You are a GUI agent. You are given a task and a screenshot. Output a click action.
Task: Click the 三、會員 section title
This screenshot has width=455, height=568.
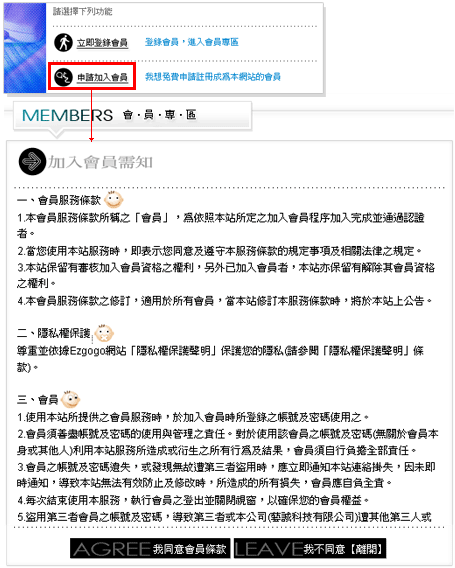[37, 400]
